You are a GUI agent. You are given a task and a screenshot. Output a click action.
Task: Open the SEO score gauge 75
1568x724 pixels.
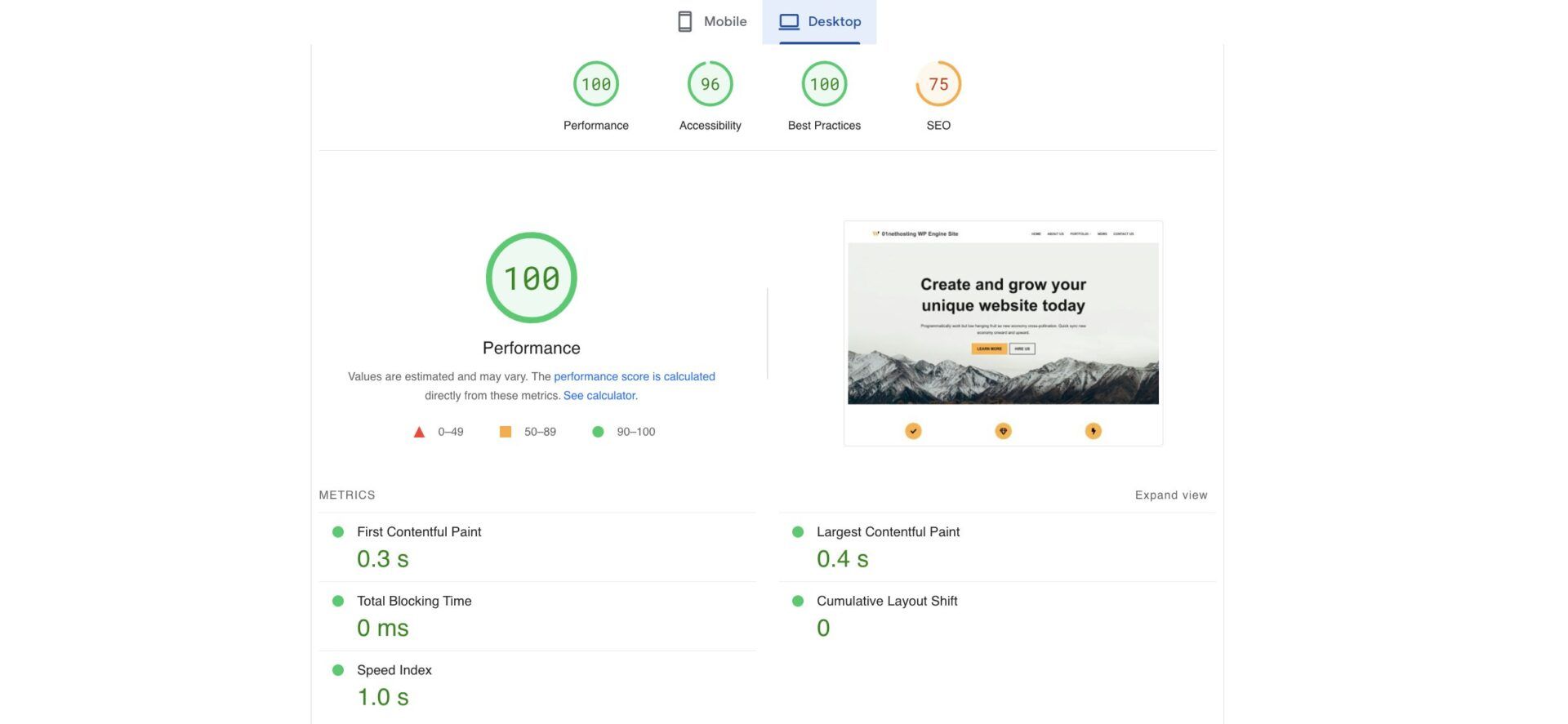tap(938, 84)
